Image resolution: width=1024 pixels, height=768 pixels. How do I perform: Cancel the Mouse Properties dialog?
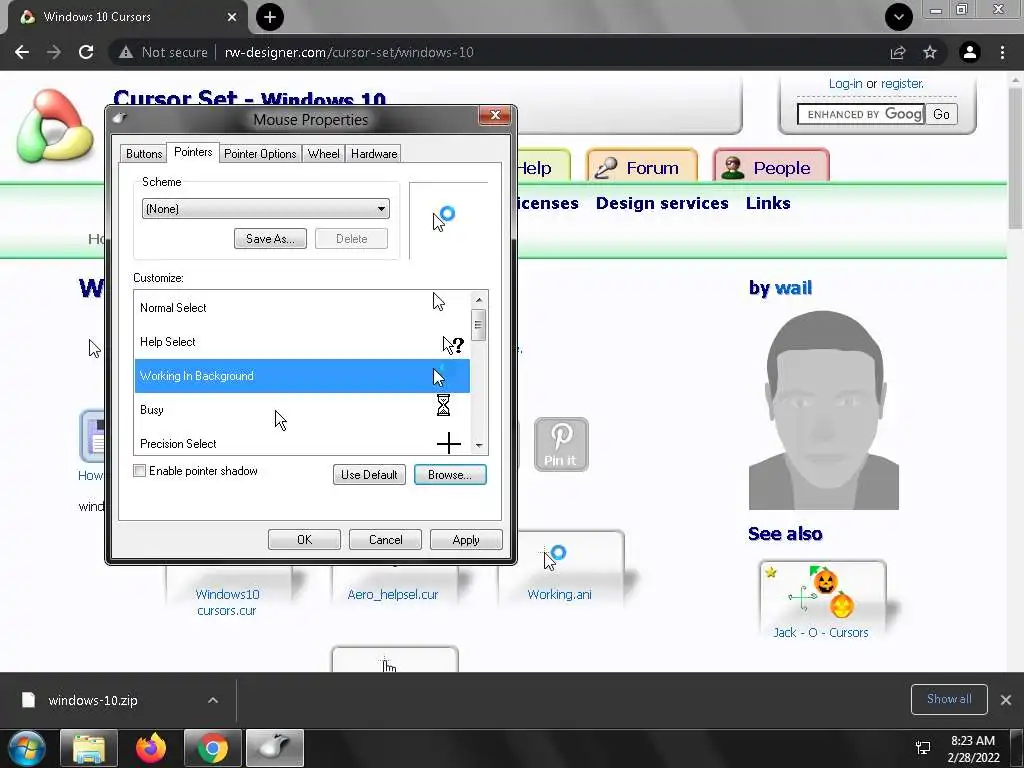[x=385, y=539]
